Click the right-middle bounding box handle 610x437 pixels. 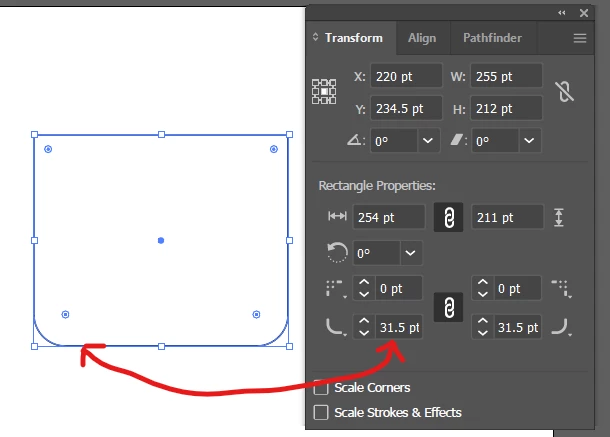point(289,240)
